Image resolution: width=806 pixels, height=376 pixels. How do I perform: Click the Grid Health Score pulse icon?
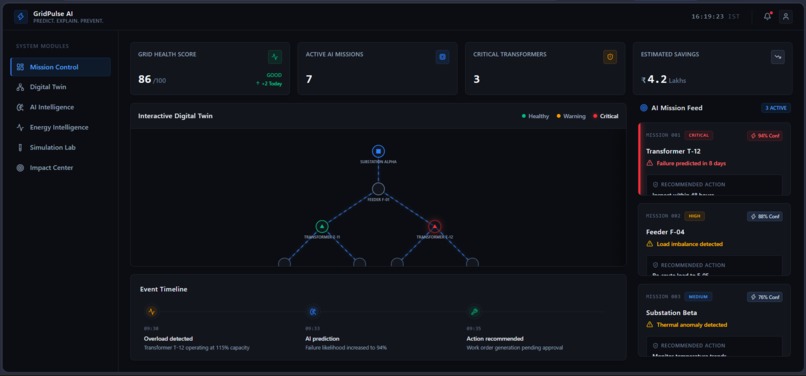pos(275,57)
